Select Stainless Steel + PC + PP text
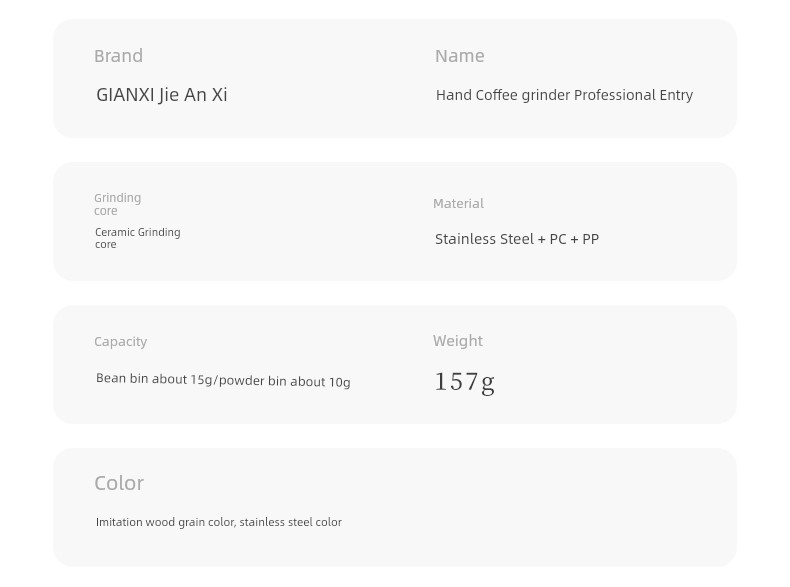The image size is (790, 587). pos(517,239)
